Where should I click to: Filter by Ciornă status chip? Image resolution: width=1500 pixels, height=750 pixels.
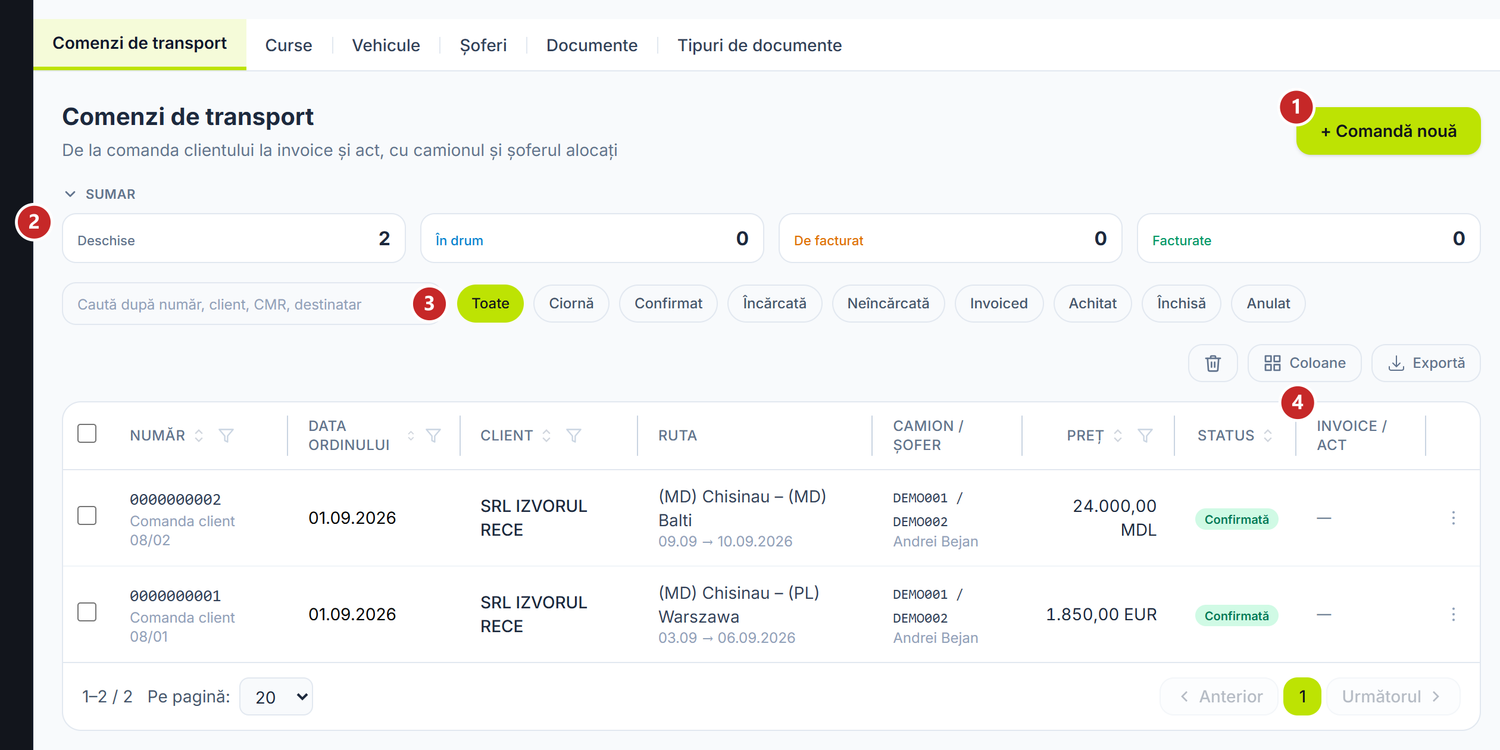pyautogui.click(x=571, y=303)
